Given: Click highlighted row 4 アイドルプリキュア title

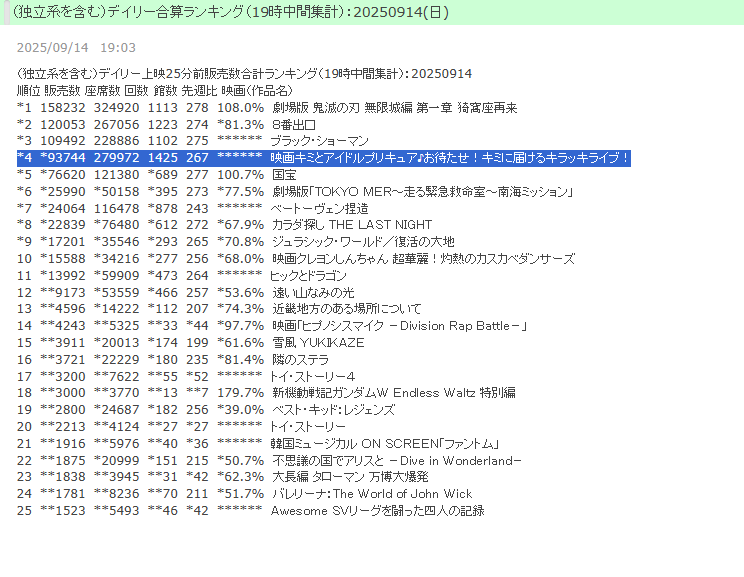Looking at the screenshot, I should tap(450, 158).
